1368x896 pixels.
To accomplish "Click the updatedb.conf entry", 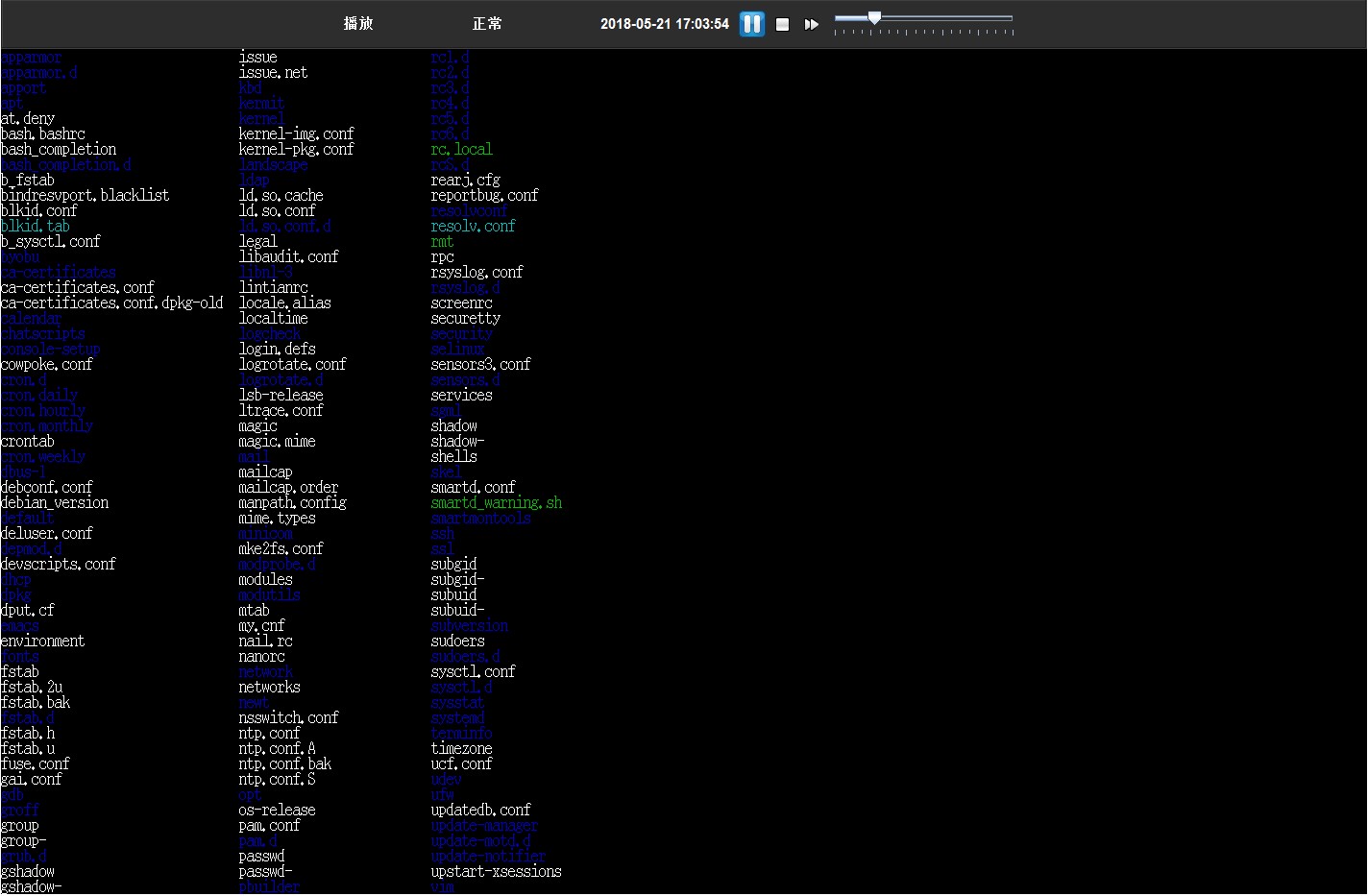I will point(480,811).
